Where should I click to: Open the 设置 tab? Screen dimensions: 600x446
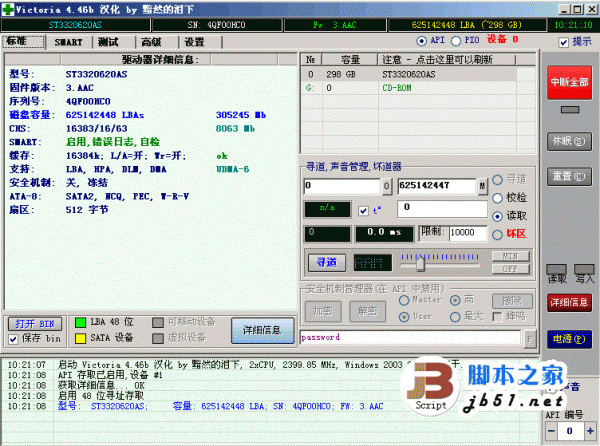194,42
